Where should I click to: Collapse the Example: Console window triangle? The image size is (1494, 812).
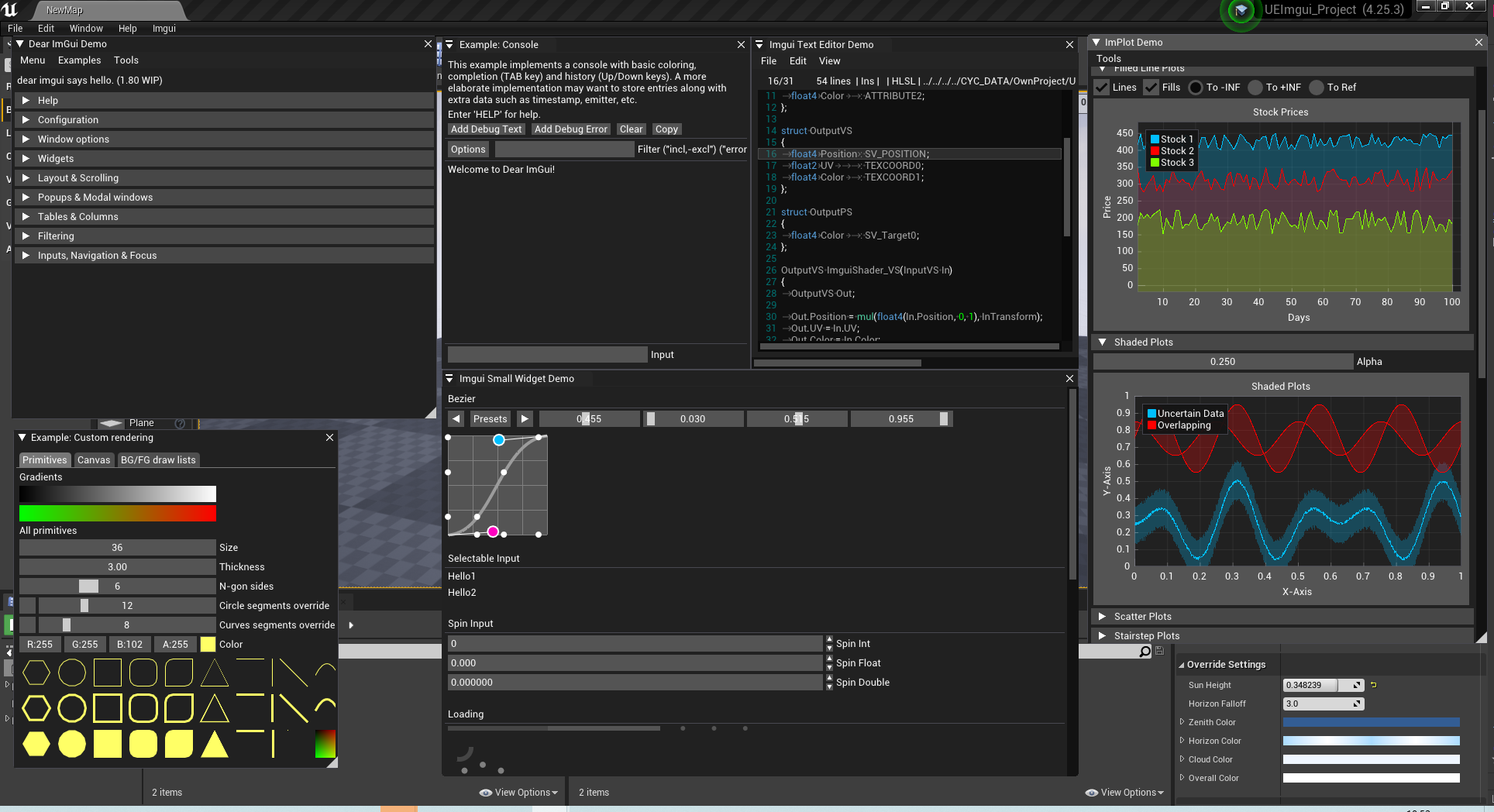[x=450, y=45]
